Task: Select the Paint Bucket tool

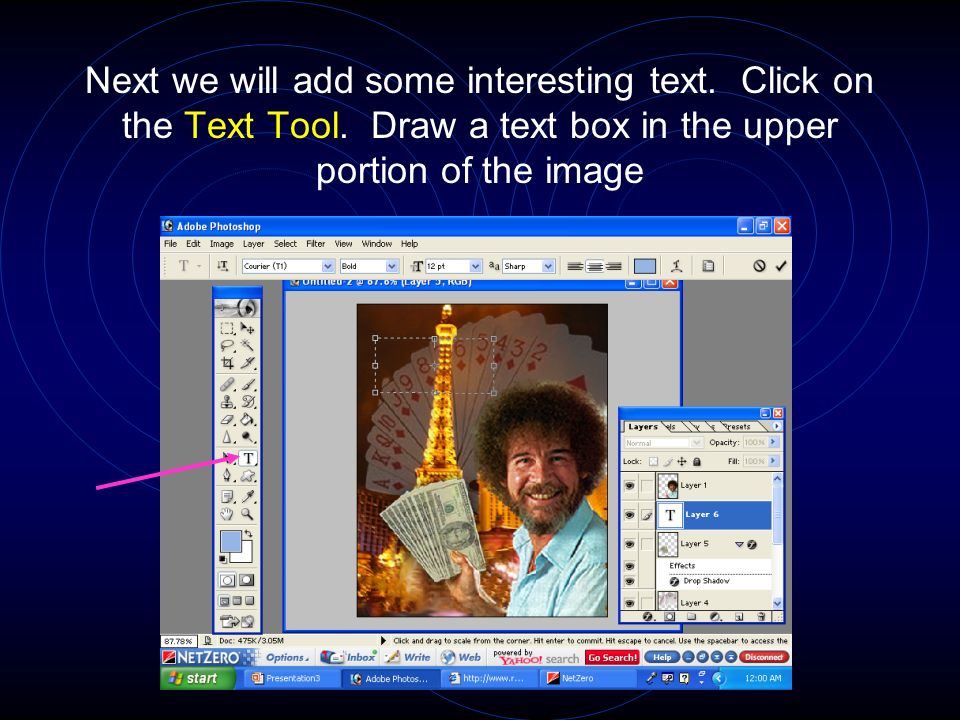Action: tap(247, 420)
